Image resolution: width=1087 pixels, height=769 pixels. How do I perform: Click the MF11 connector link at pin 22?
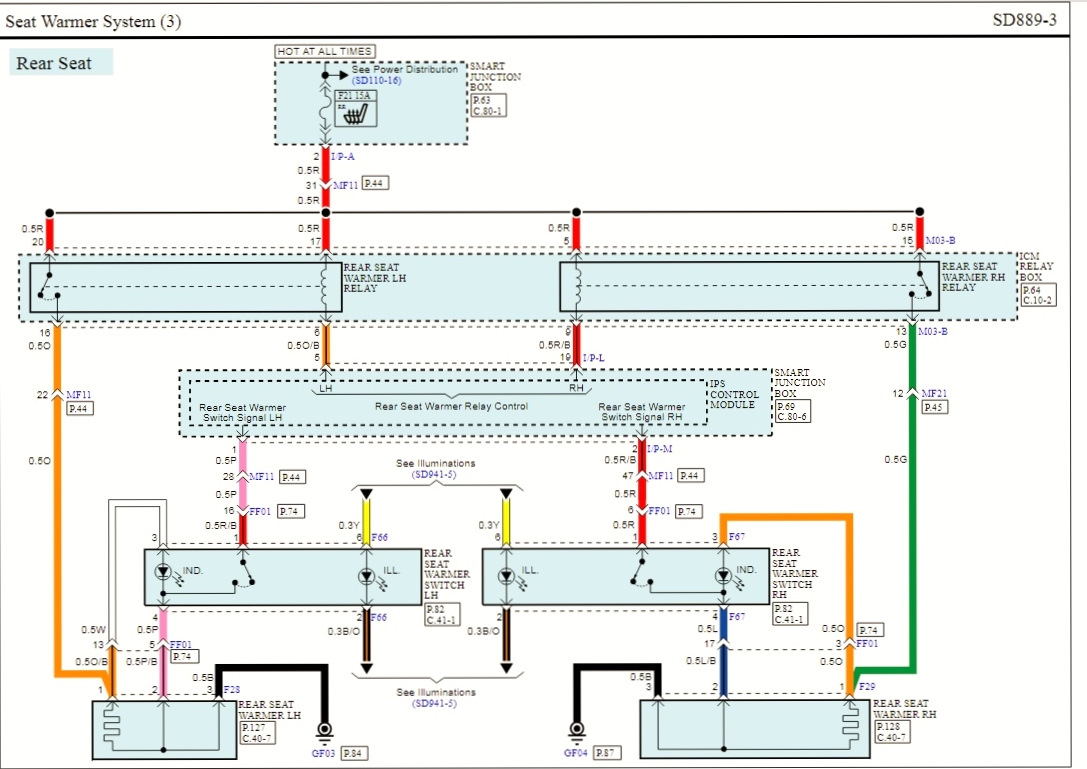[78, 395]
